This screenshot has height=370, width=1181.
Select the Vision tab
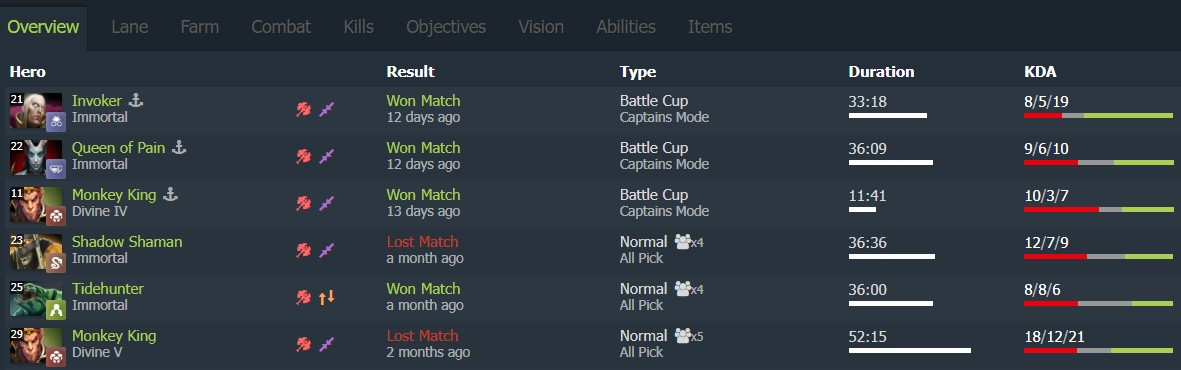[541, 27]
